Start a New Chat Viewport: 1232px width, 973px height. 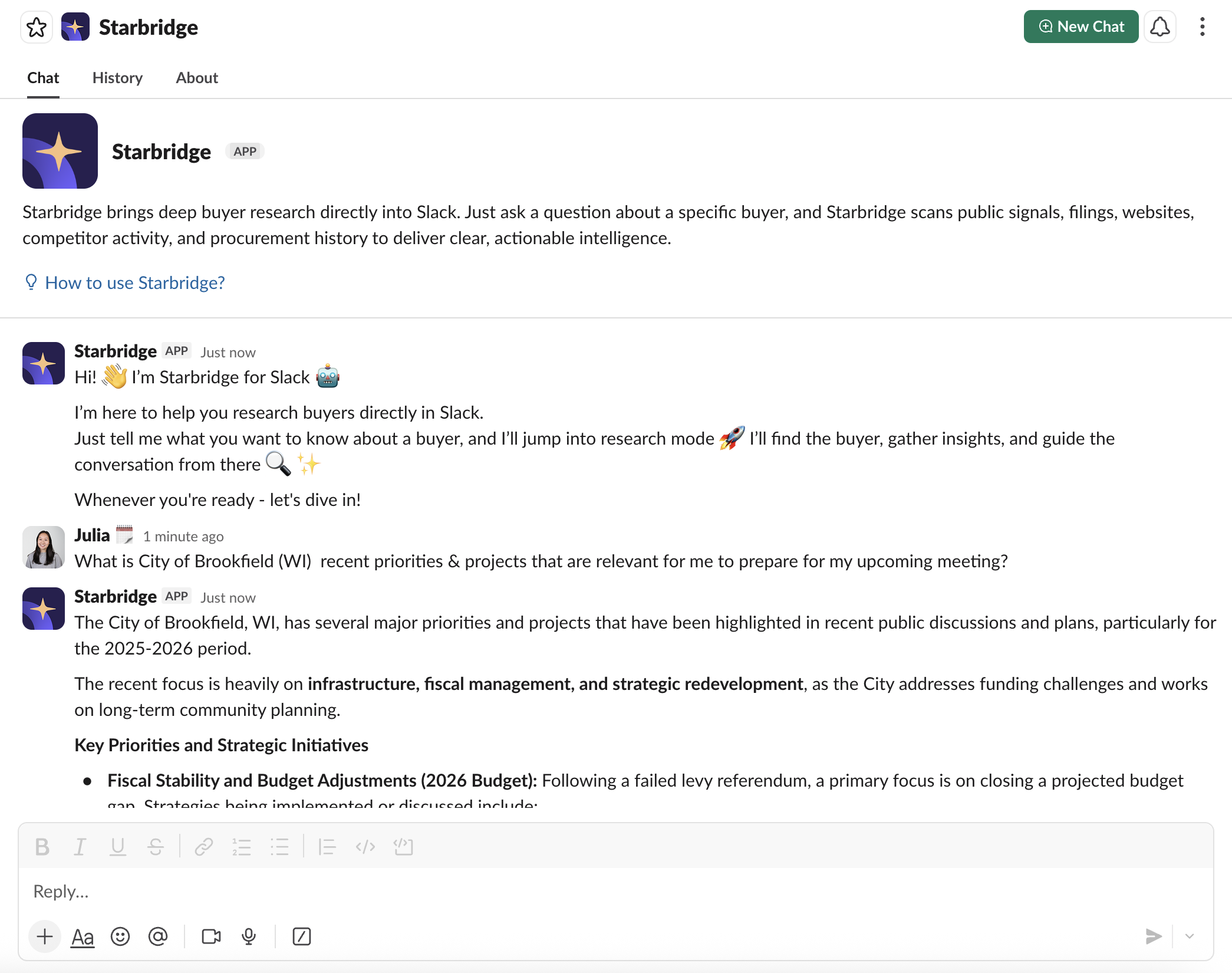coord(1081,27)
